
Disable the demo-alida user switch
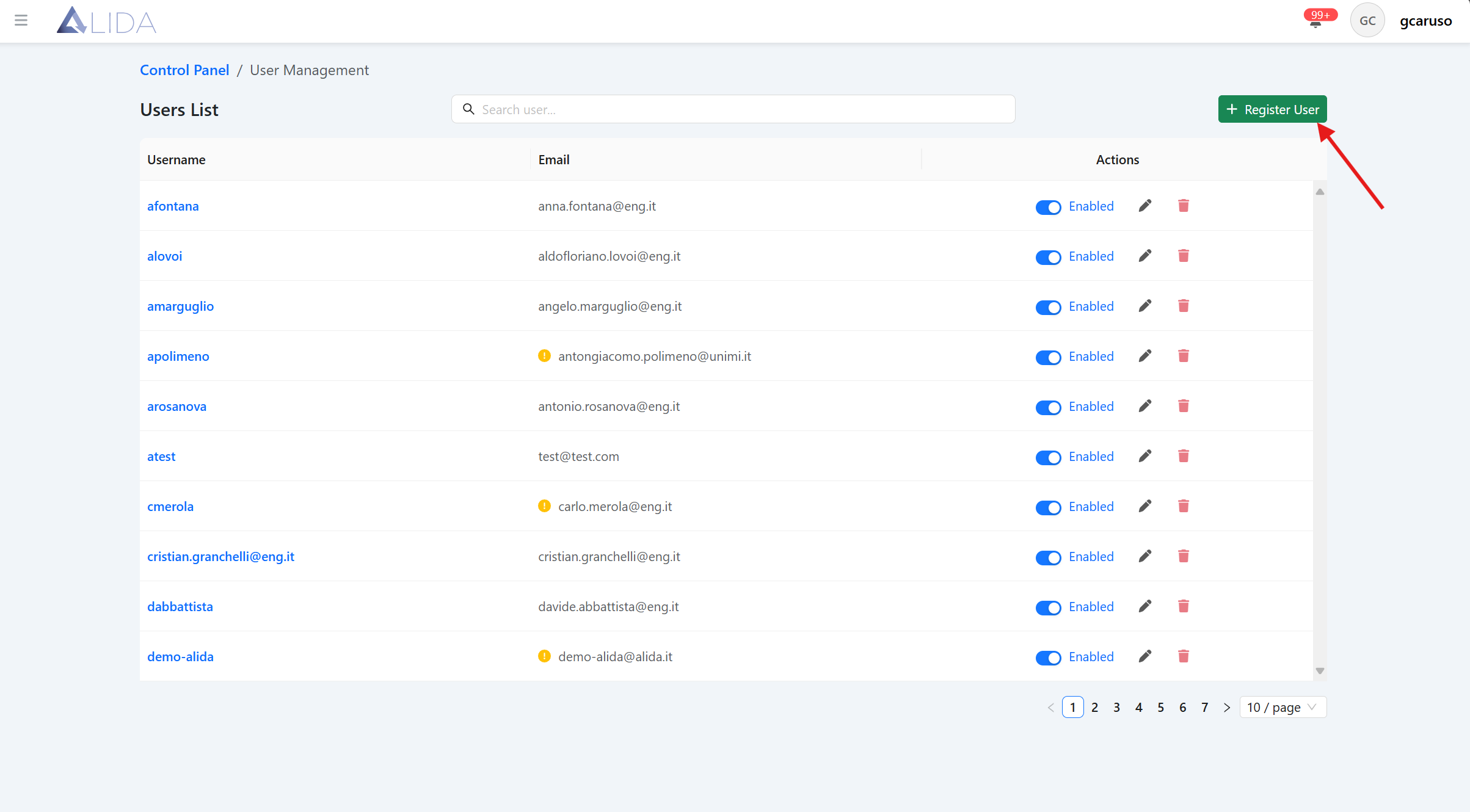coord(1049,658)
